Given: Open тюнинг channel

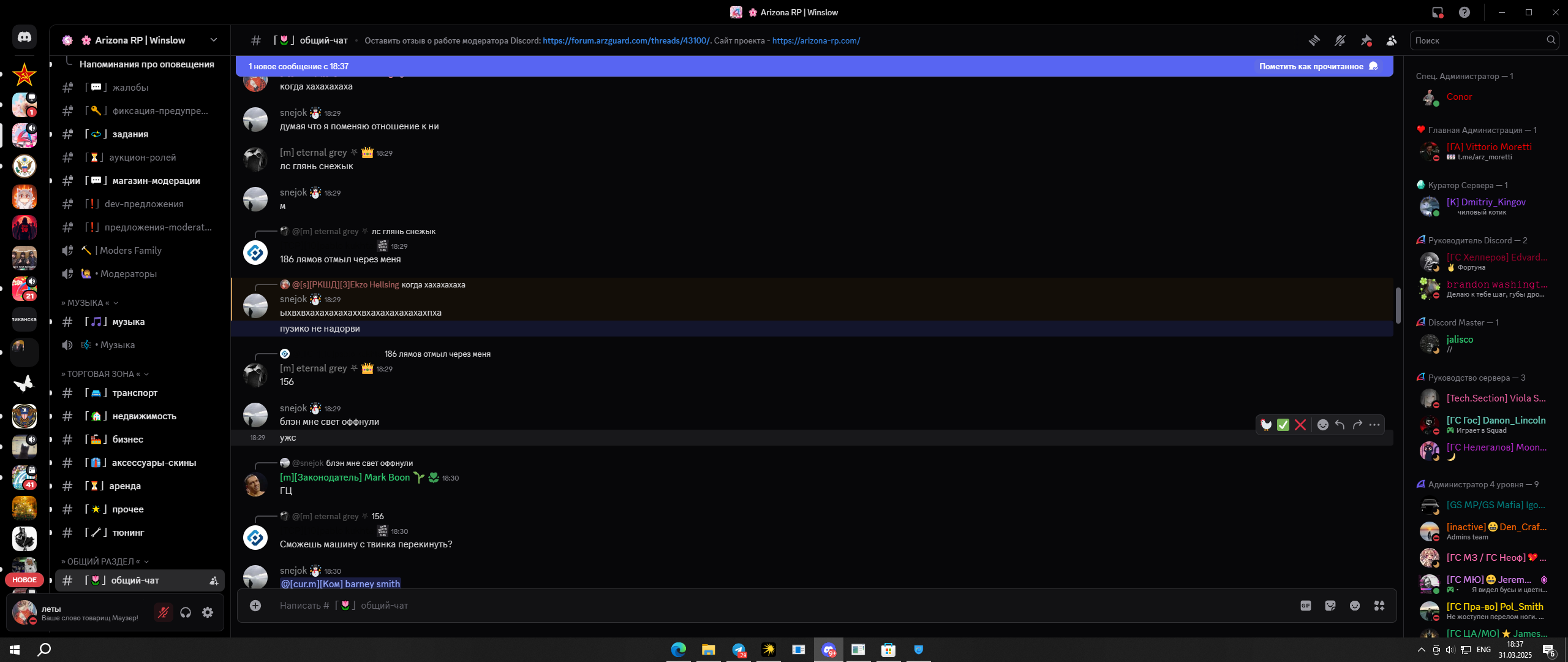Looking at the screenshot, I should coord(140,533).
